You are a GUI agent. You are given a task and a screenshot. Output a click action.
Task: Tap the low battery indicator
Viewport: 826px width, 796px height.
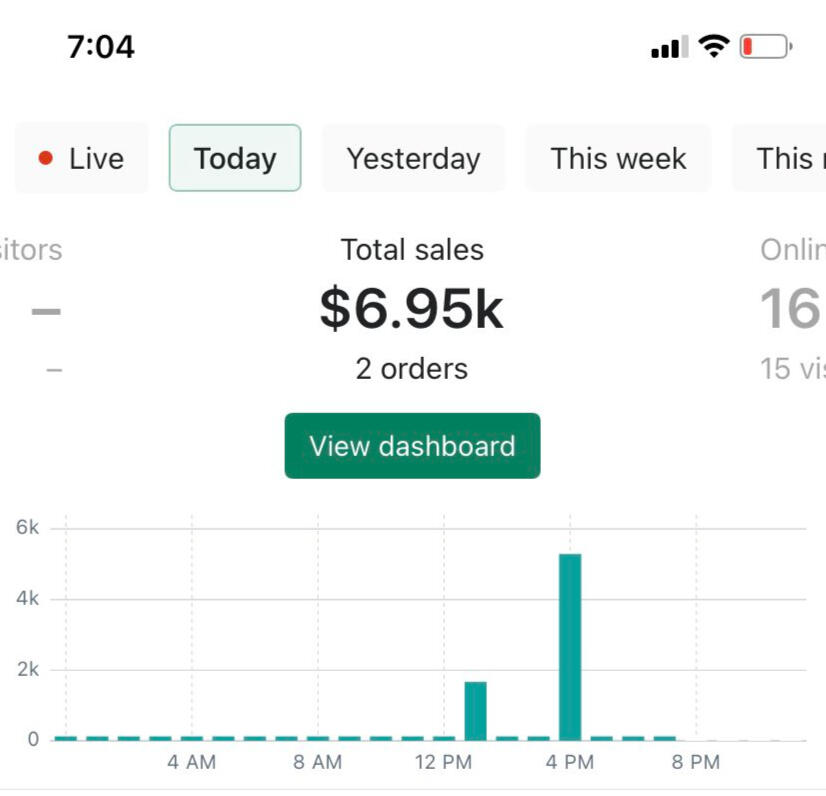point(765,46)
